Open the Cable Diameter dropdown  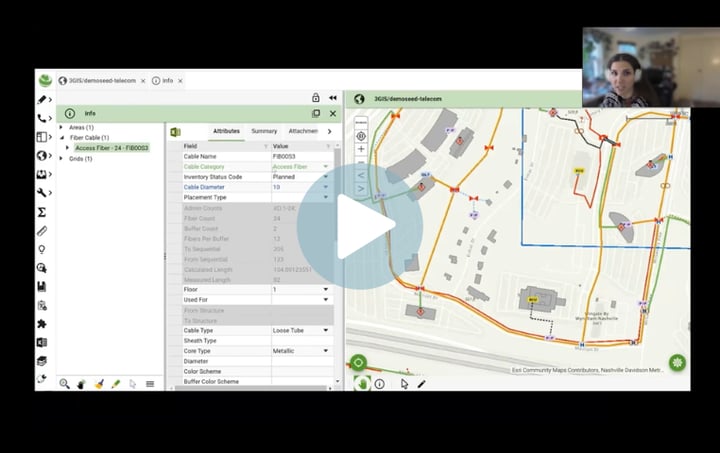(x=326, y=187)
